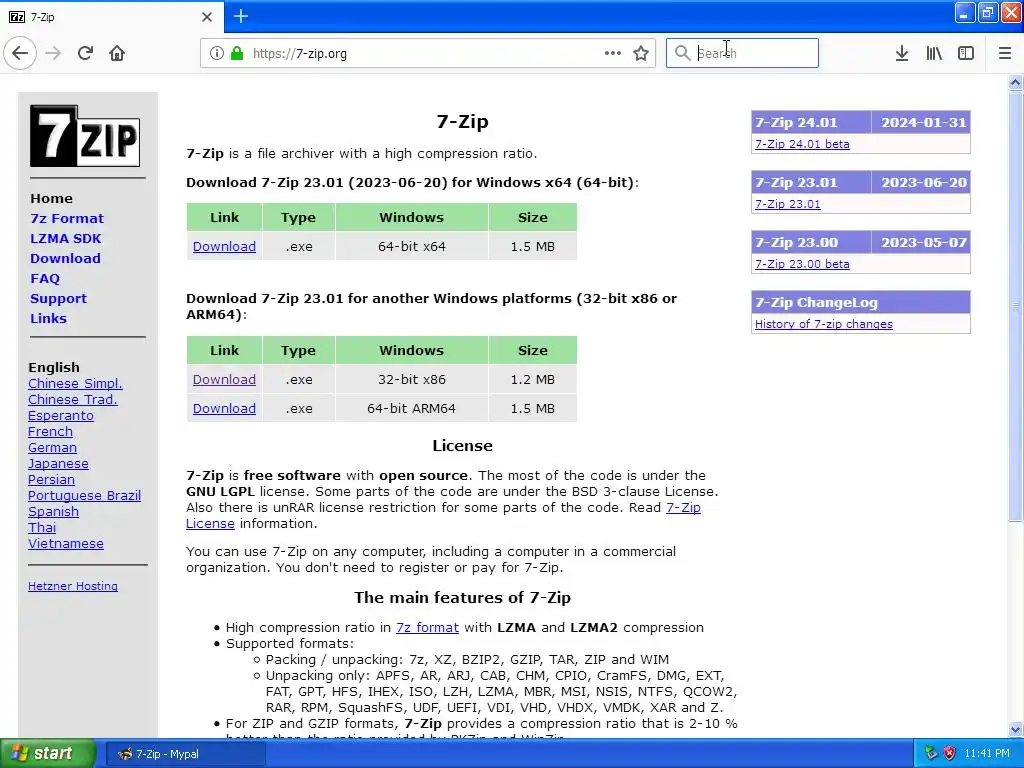Click the red security shield tray icon
Viewport: 1024px width, 768px height.
950,754
